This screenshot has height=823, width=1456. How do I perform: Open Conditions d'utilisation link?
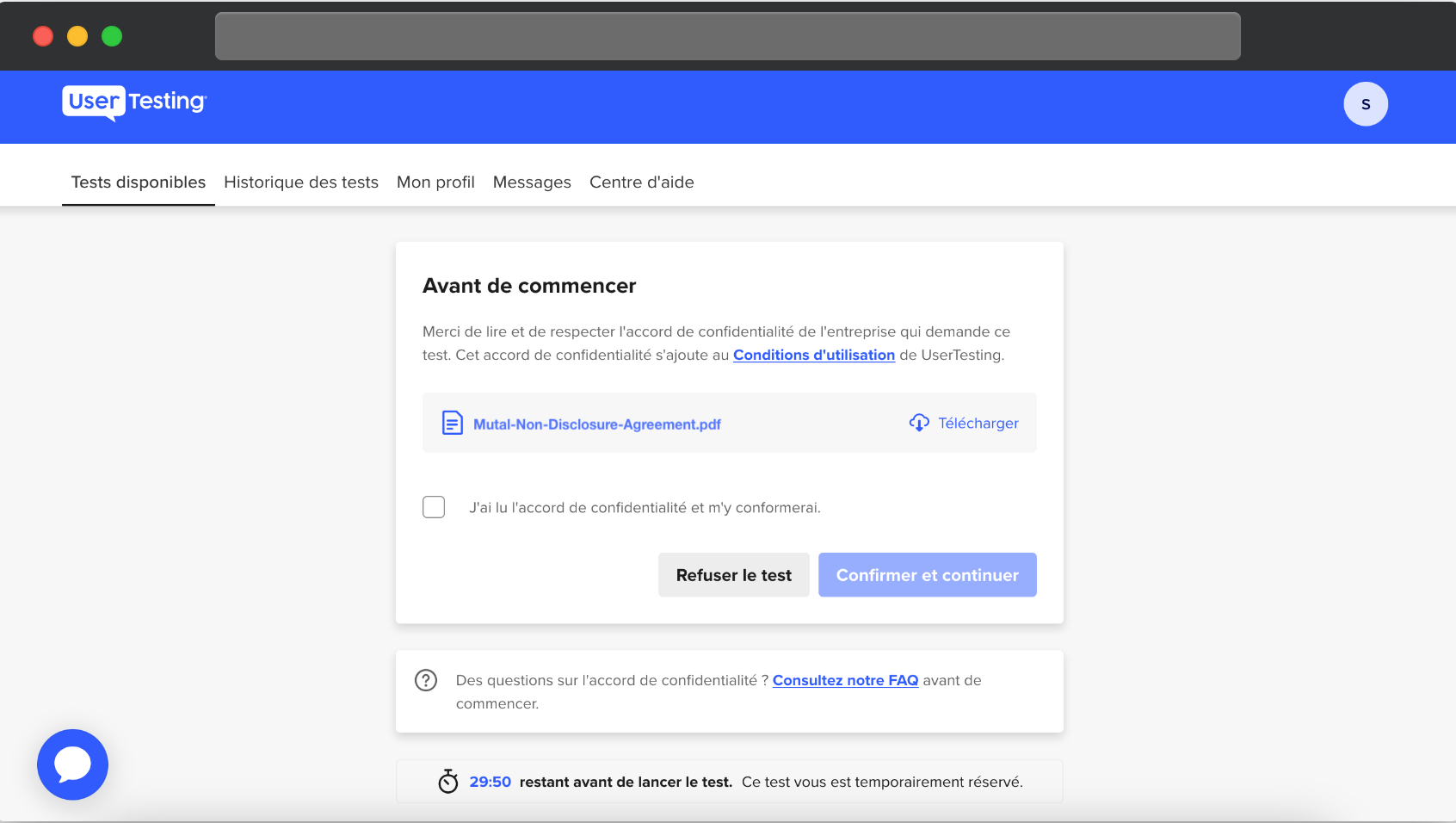point(814,355)
